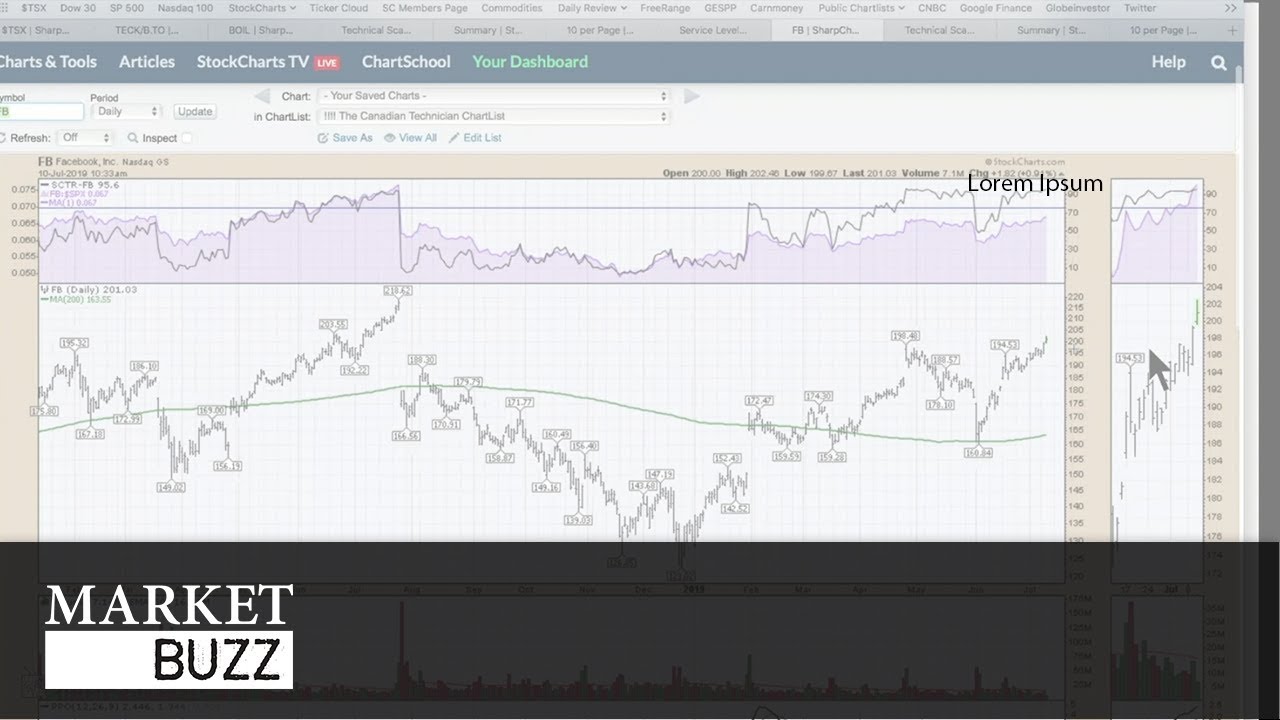The image size is (1280, 720).
Task: Open the SC Members Page bookmark
Action: tap(425, 8)
